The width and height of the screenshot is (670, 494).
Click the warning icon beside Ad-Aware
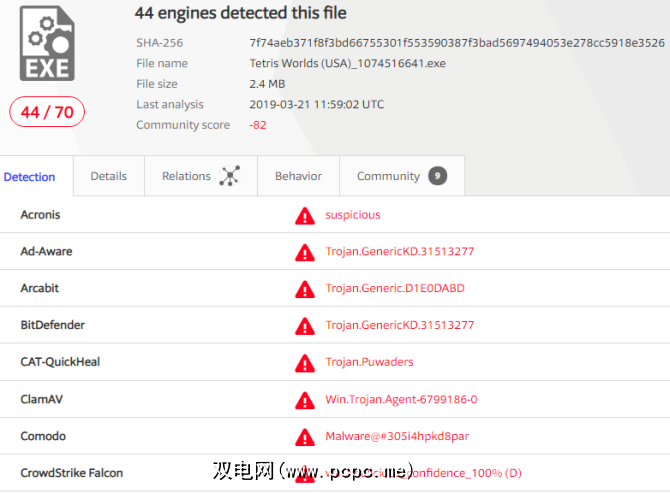pos(305,252)
